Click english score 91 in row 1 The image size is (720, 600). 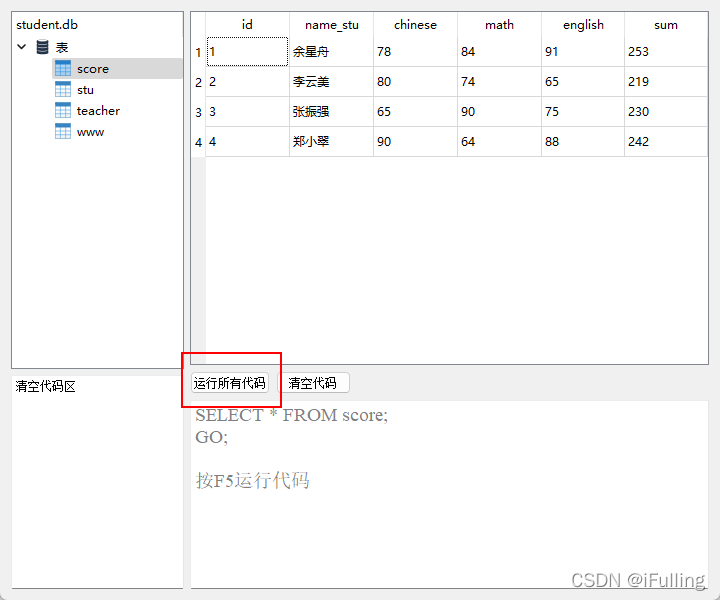point(583,52)
